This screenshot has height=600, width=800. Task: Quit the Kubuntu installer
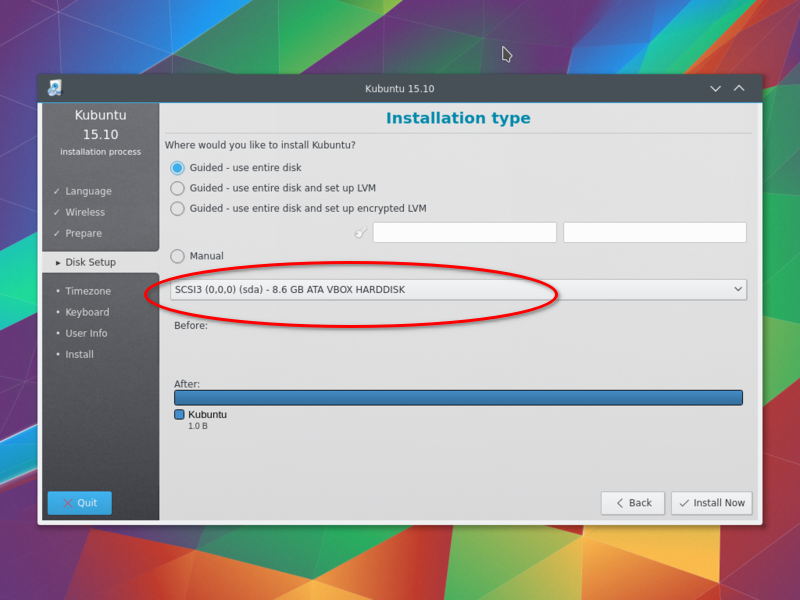(79, 503)
